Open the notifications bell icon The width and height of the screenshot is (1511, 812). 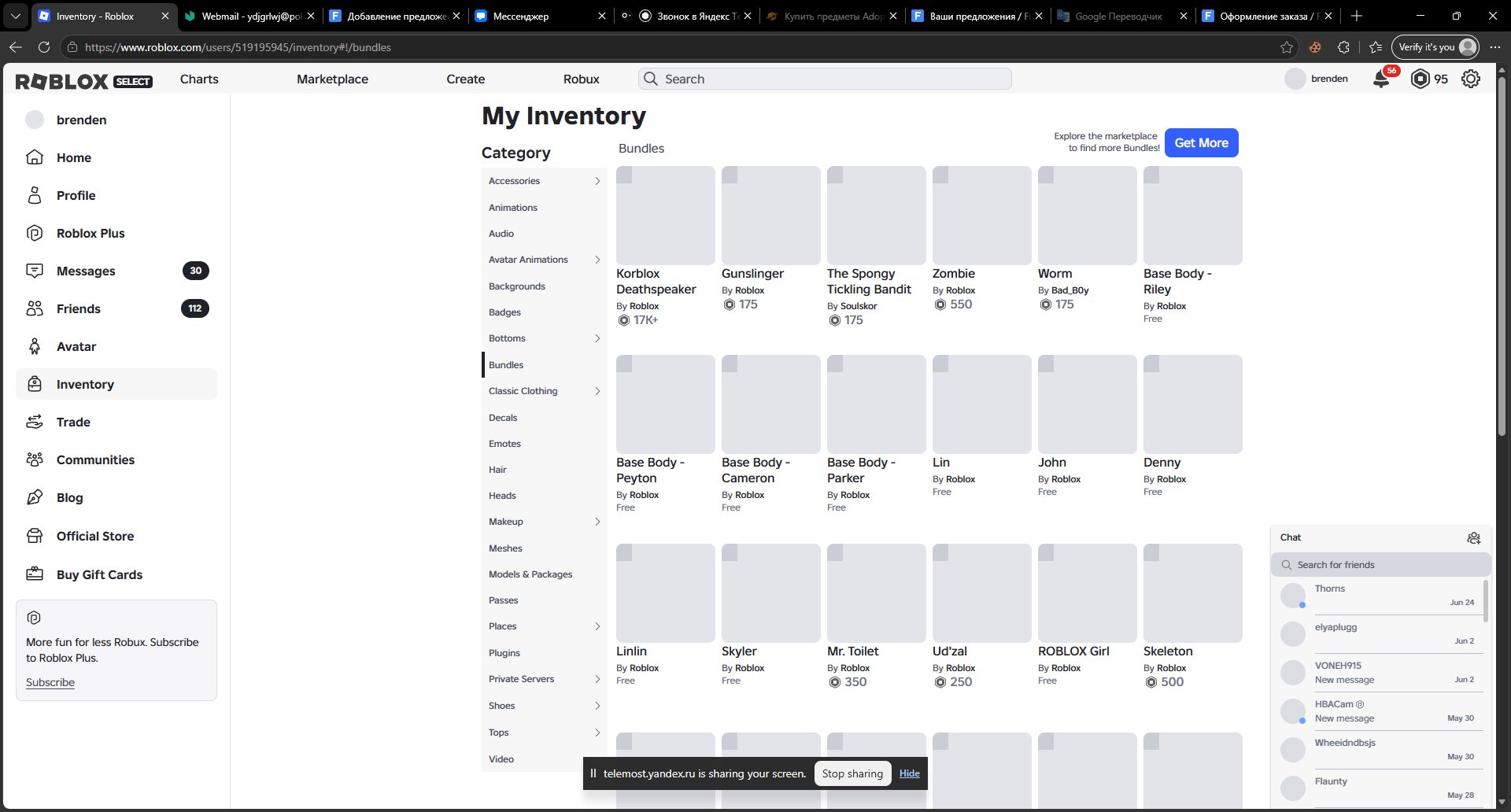pos(1381,79)
